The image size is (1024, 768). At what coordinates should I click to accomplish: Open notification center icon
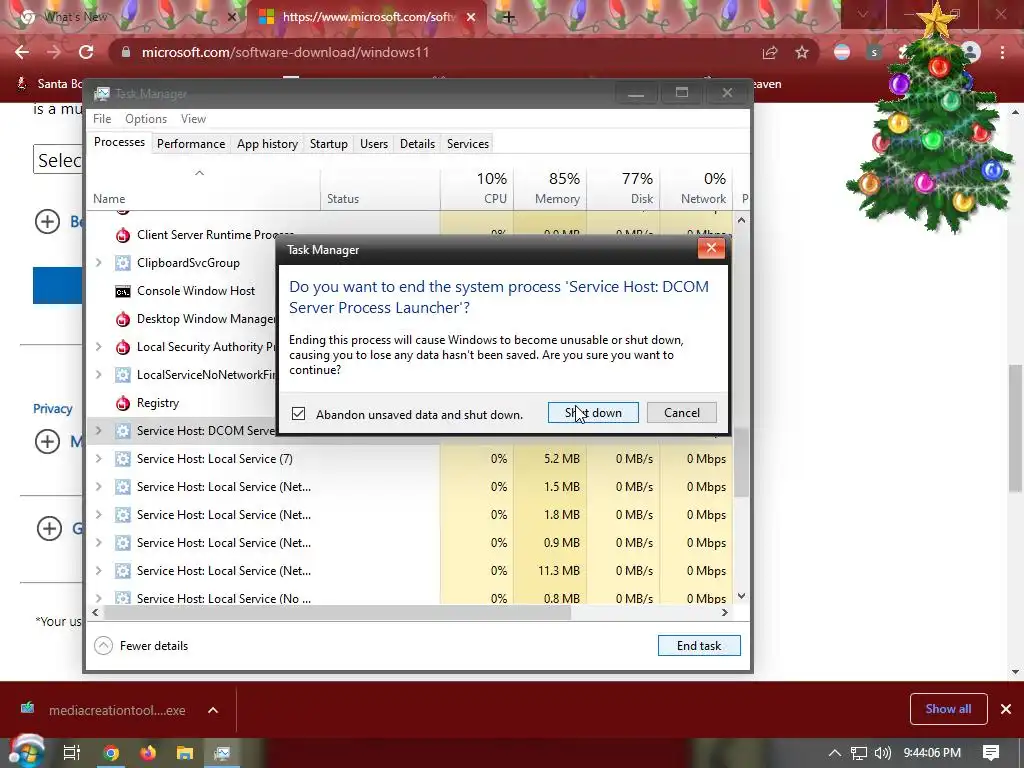click(x=991, y=753)
